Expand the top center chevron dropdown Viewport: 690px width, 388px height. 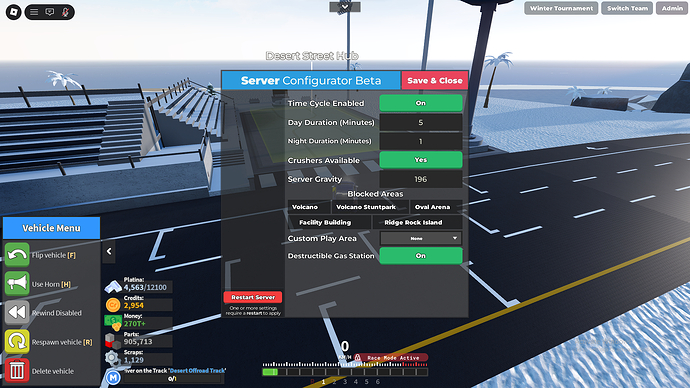[x=345, y=7]
